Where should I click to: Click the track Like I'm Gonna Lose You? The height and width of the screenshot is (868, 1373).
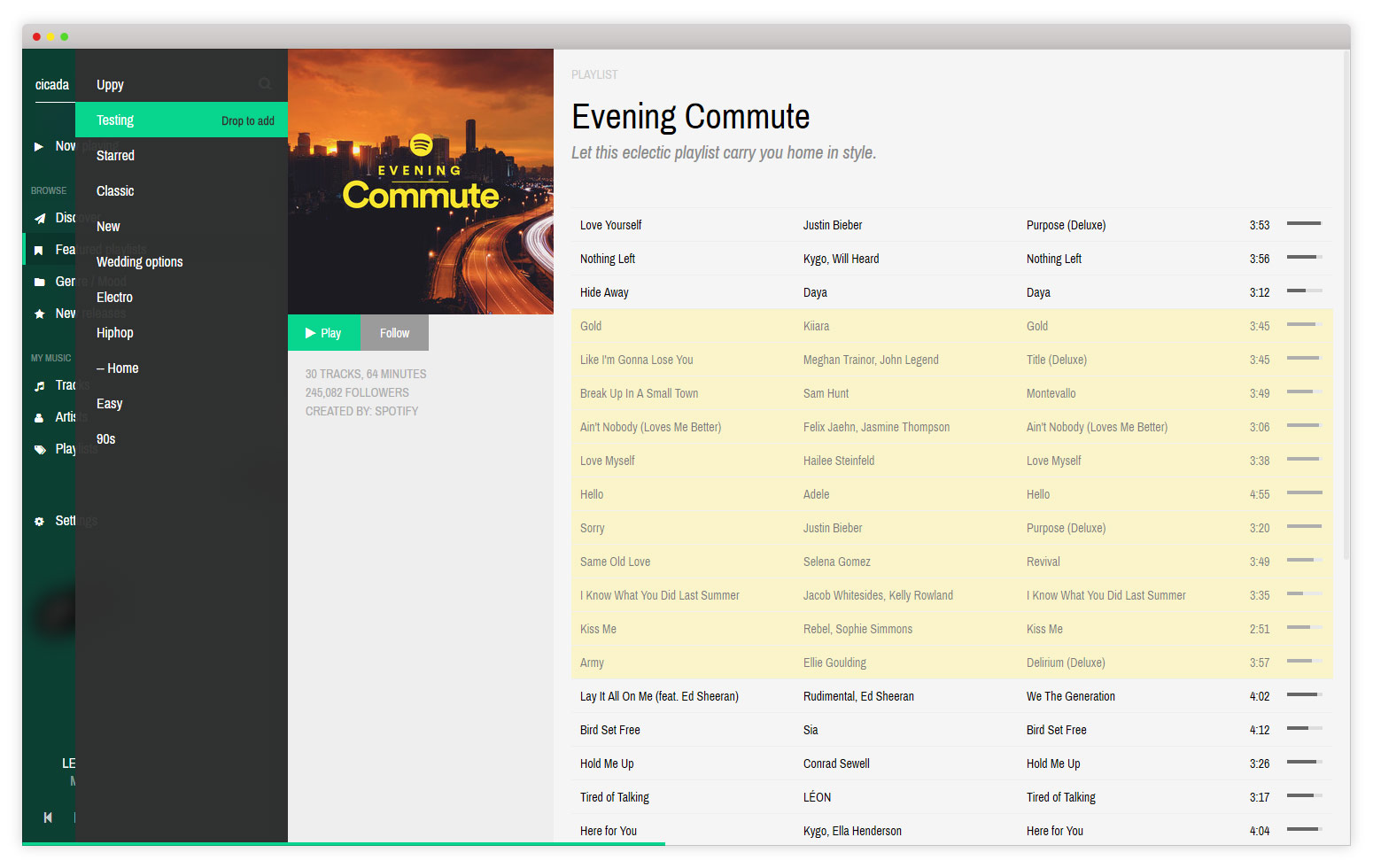click(x=637, y=360)
